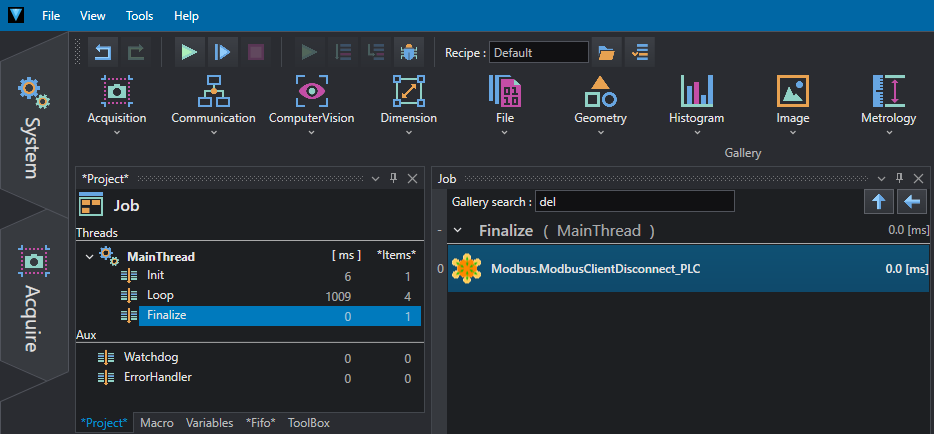The image size is (934, 434).
Task: Select the Histogram gallery icon
Action: coord(696,92)
